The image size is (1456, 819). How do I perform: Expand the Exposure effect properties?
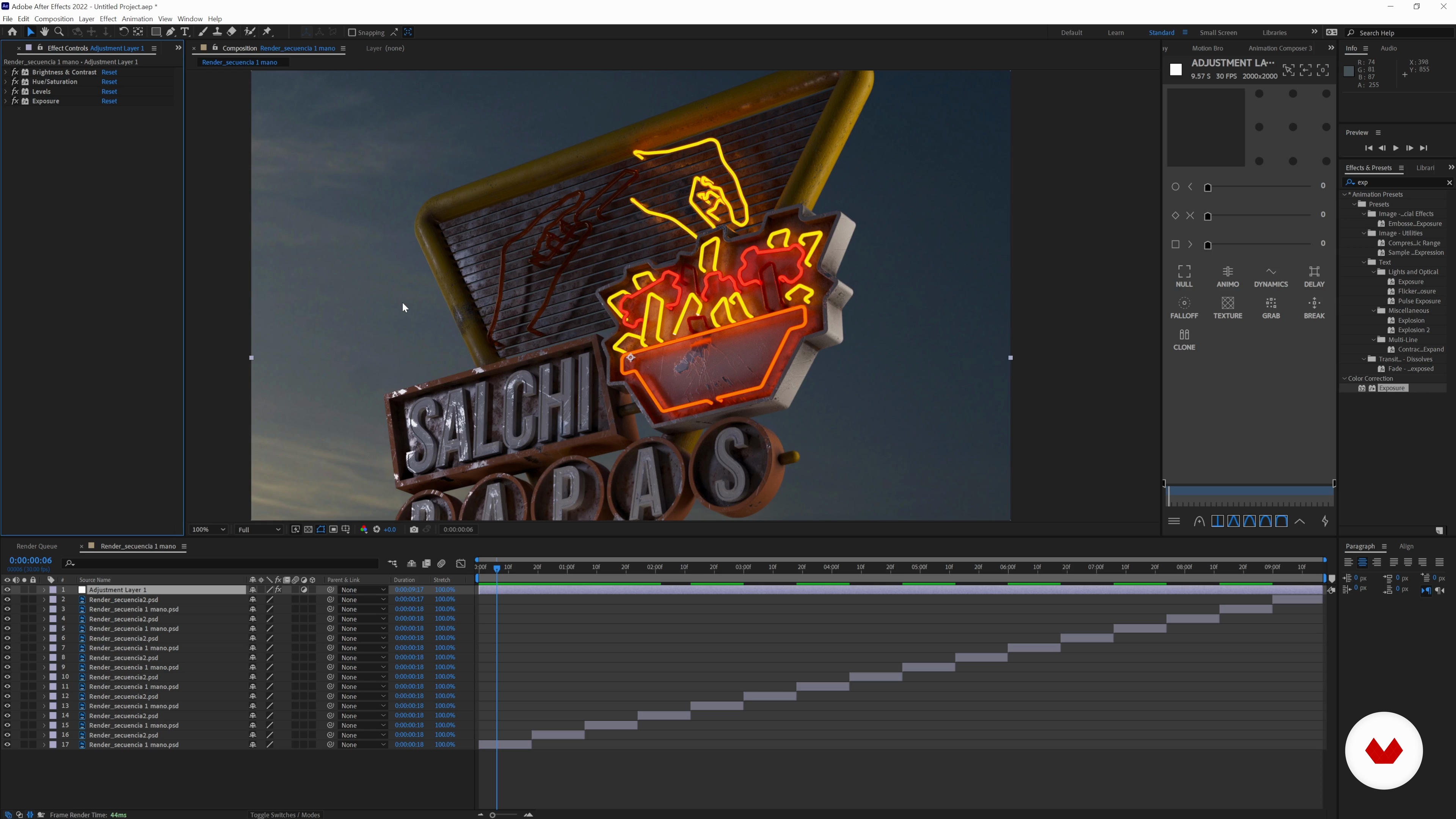[6, 100]
